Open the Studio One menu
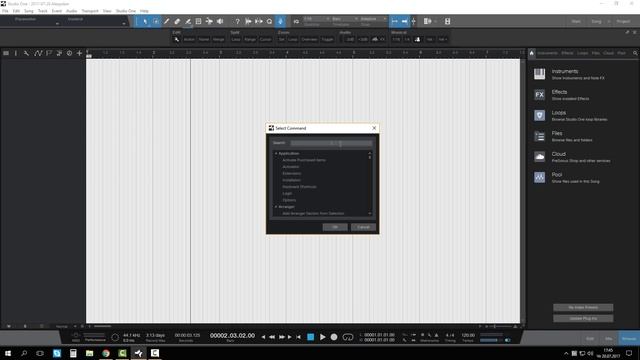 coord(126,11)
